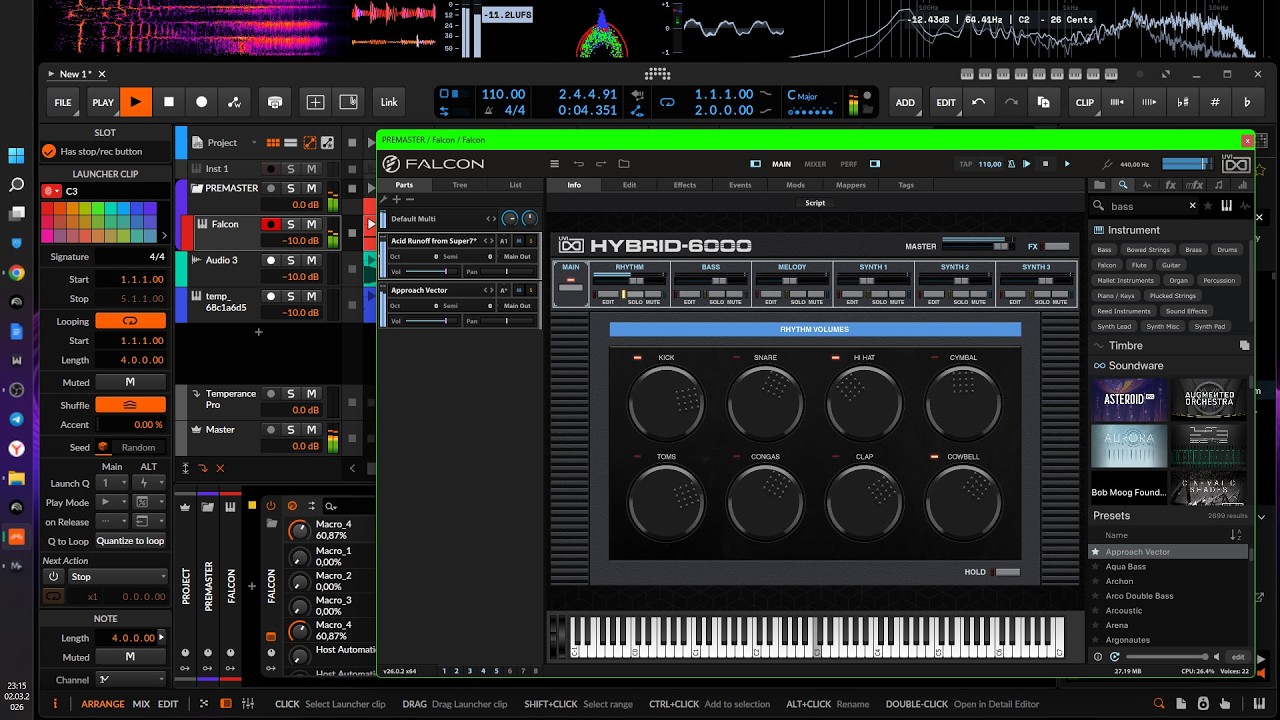Click the SNARE volume knob
Viewport: 1280px width, 720px height.
coord(765,403)
